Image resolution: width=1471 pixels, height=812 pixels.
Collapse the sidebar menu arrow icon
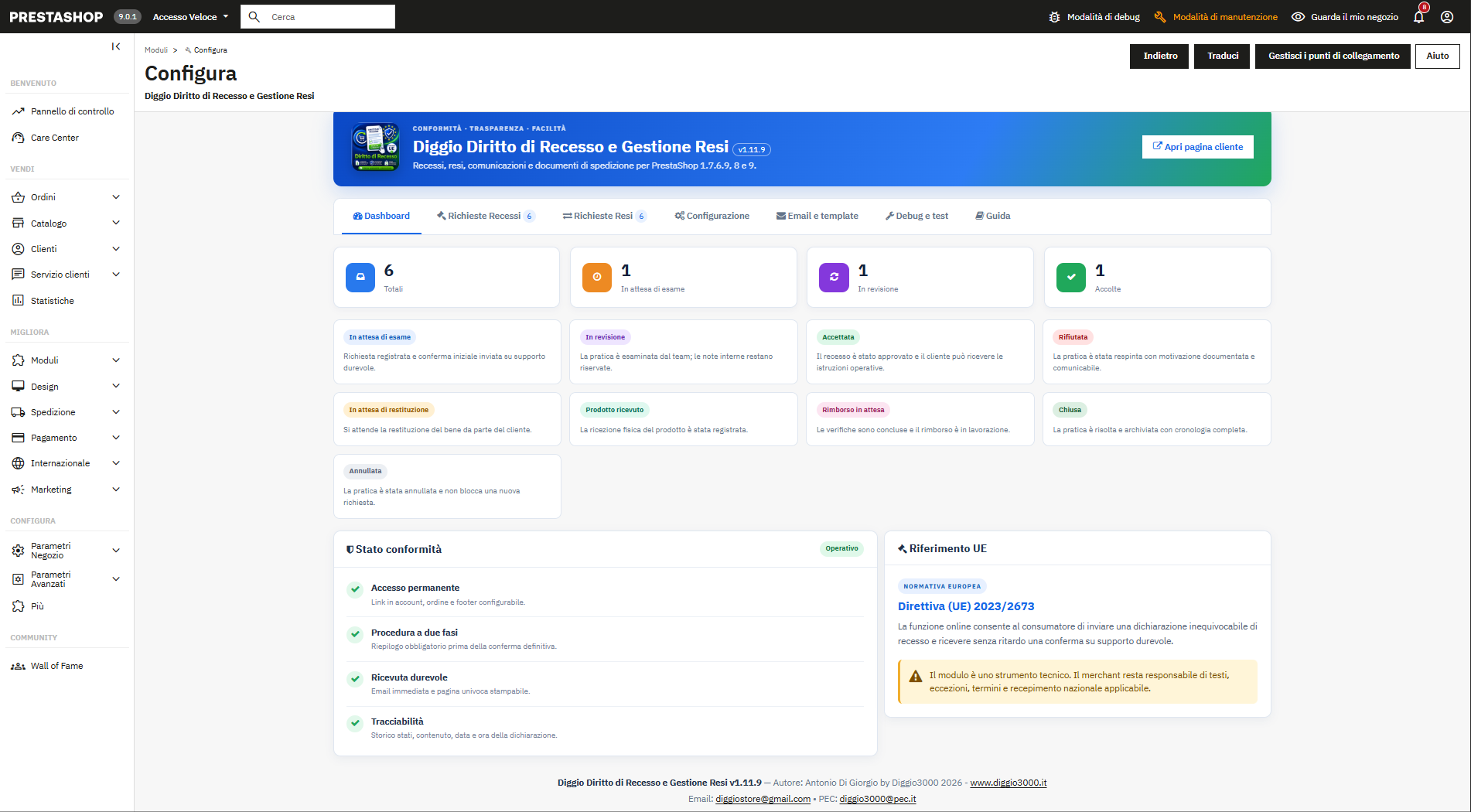pos(116,46)
